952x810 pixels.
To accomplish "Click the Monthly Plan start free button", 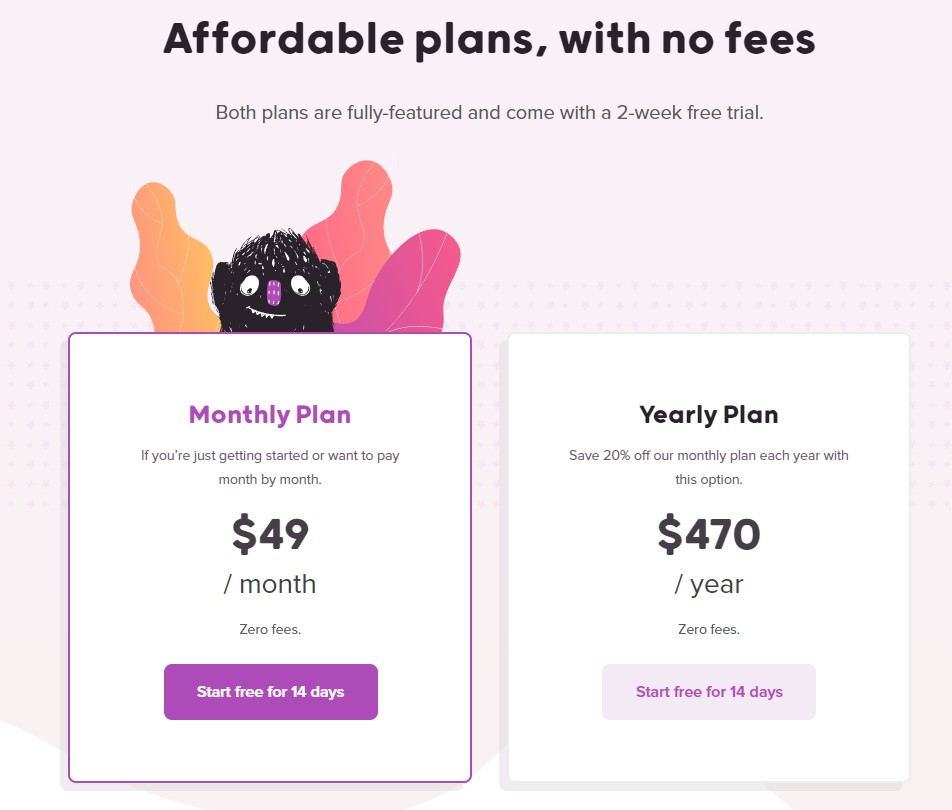I will coord(271,692).
